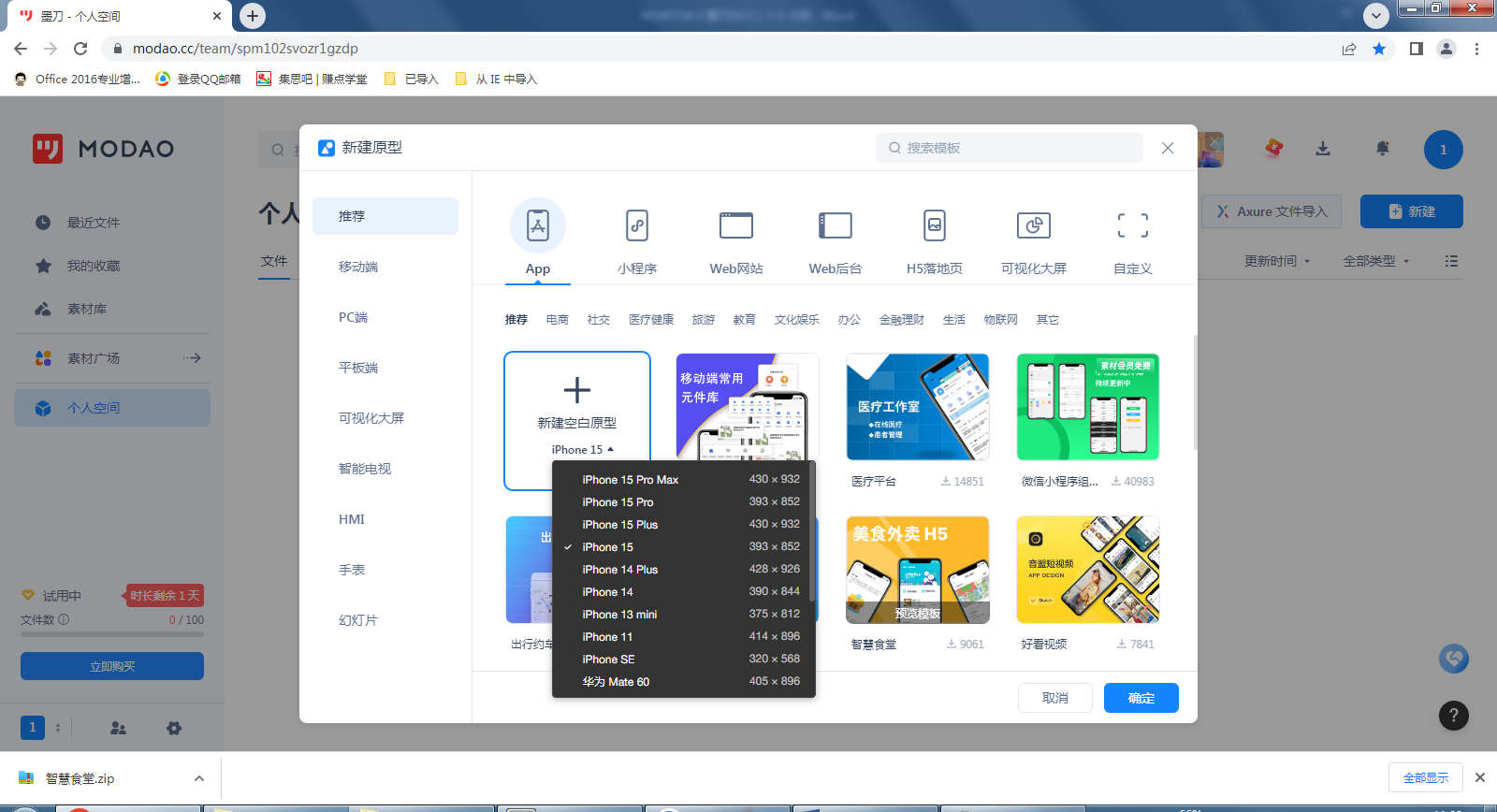Click device list dropdown scrollbar

click(812, 533)
